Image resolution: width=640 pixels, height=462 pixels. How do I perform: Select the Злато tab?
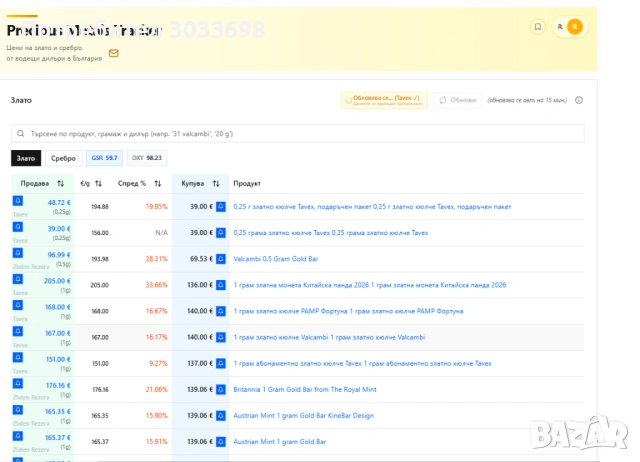click(26, 158)
